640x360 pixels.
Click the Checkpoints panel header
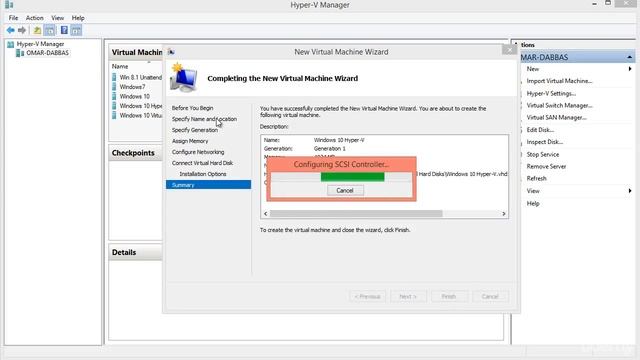tap(136, 153)
